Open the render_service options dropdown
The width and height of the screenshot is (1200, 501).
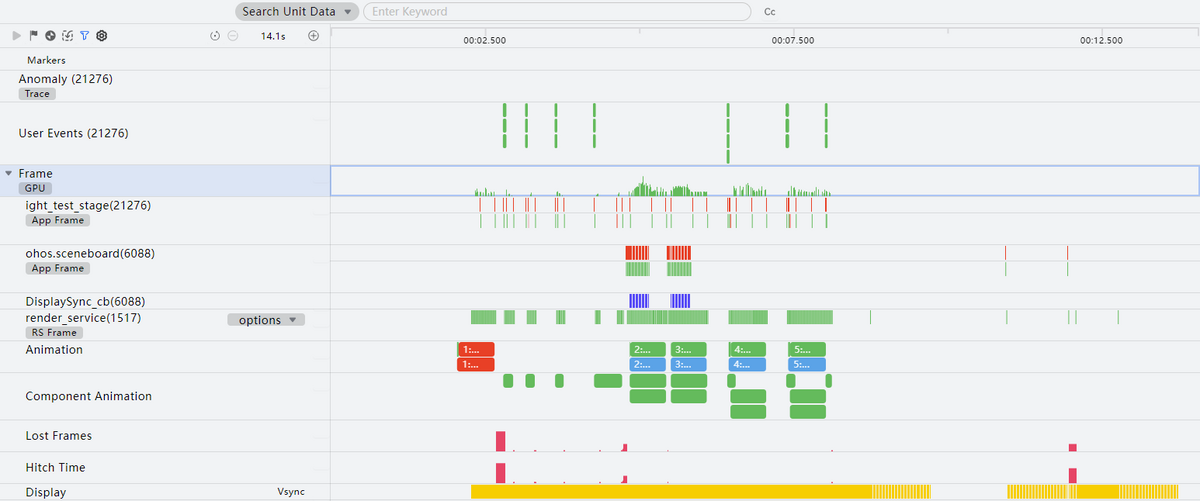pos(266,320)
